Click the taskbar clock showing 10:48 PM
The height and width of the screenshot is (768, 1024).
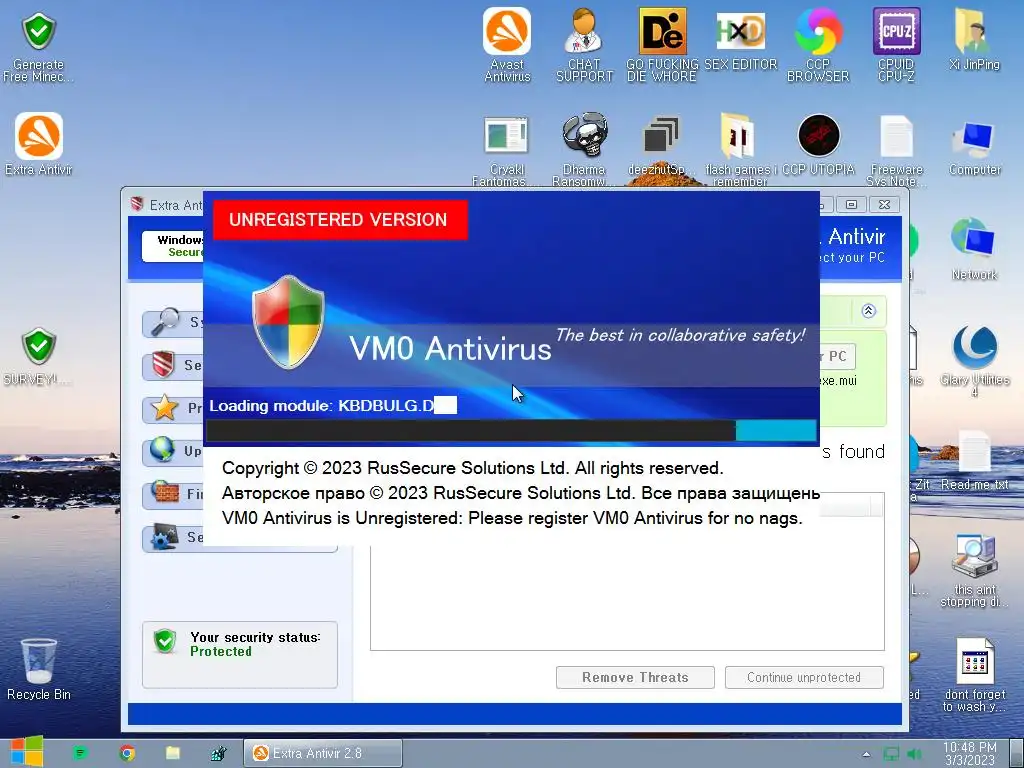tap(970, 754)
